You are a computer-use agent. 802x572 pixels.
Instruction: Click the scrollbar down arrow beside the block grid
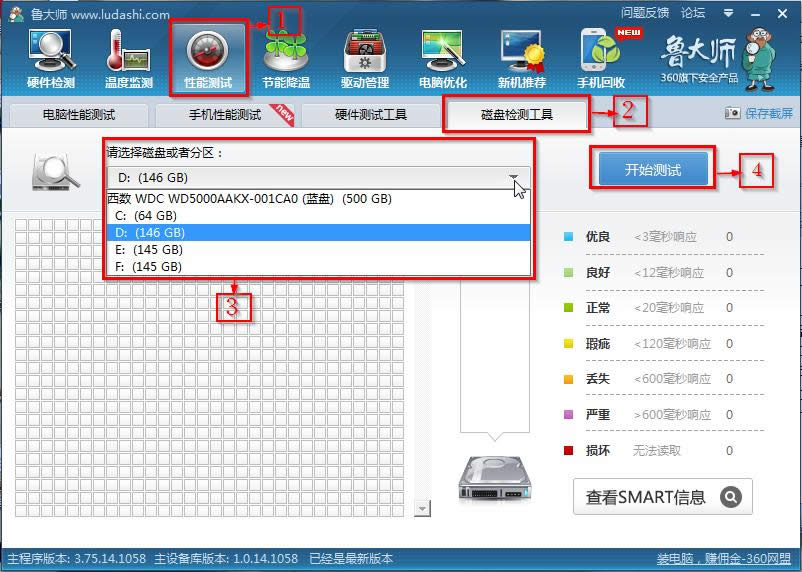click(422, 510)
